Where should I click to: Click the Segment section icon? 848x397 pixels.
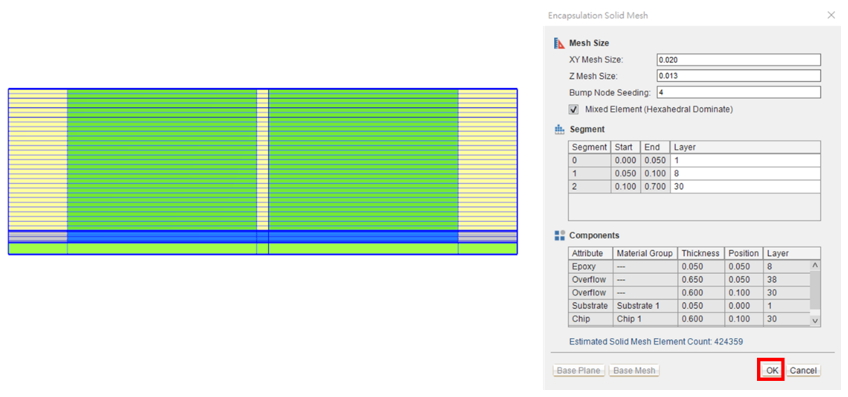(x=560, y=130)
